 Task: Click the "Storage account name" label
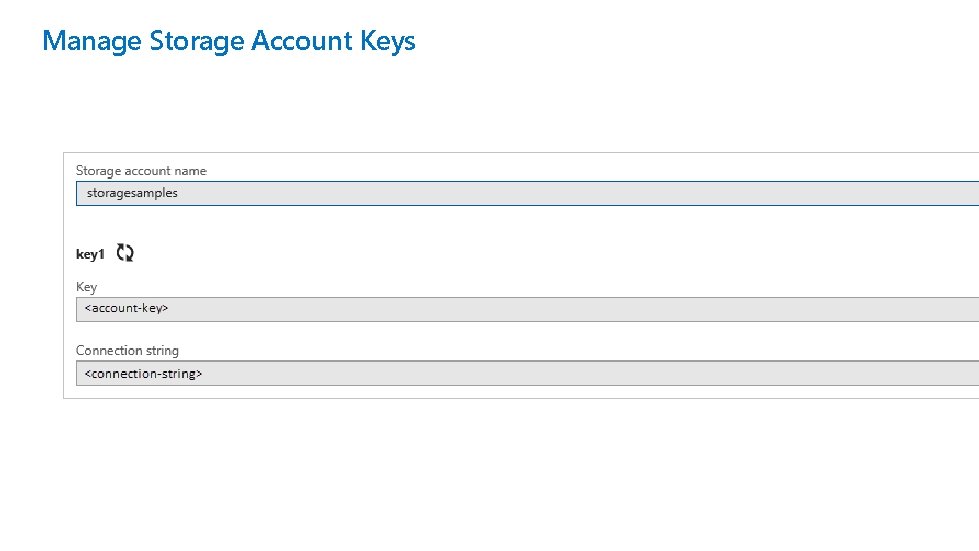coord(141,171)
